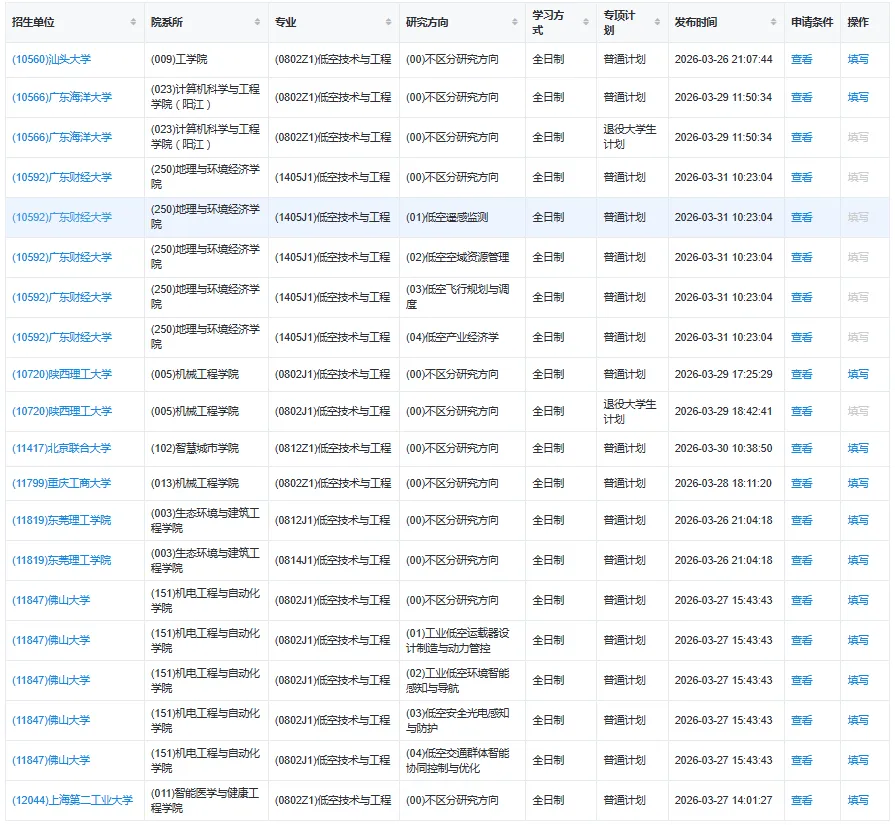Viewport: 895px width, 825px height.
Task: Open (10592)广东财经大学 link in the (01)低空遥感监测 row
Action: [62, 217]
